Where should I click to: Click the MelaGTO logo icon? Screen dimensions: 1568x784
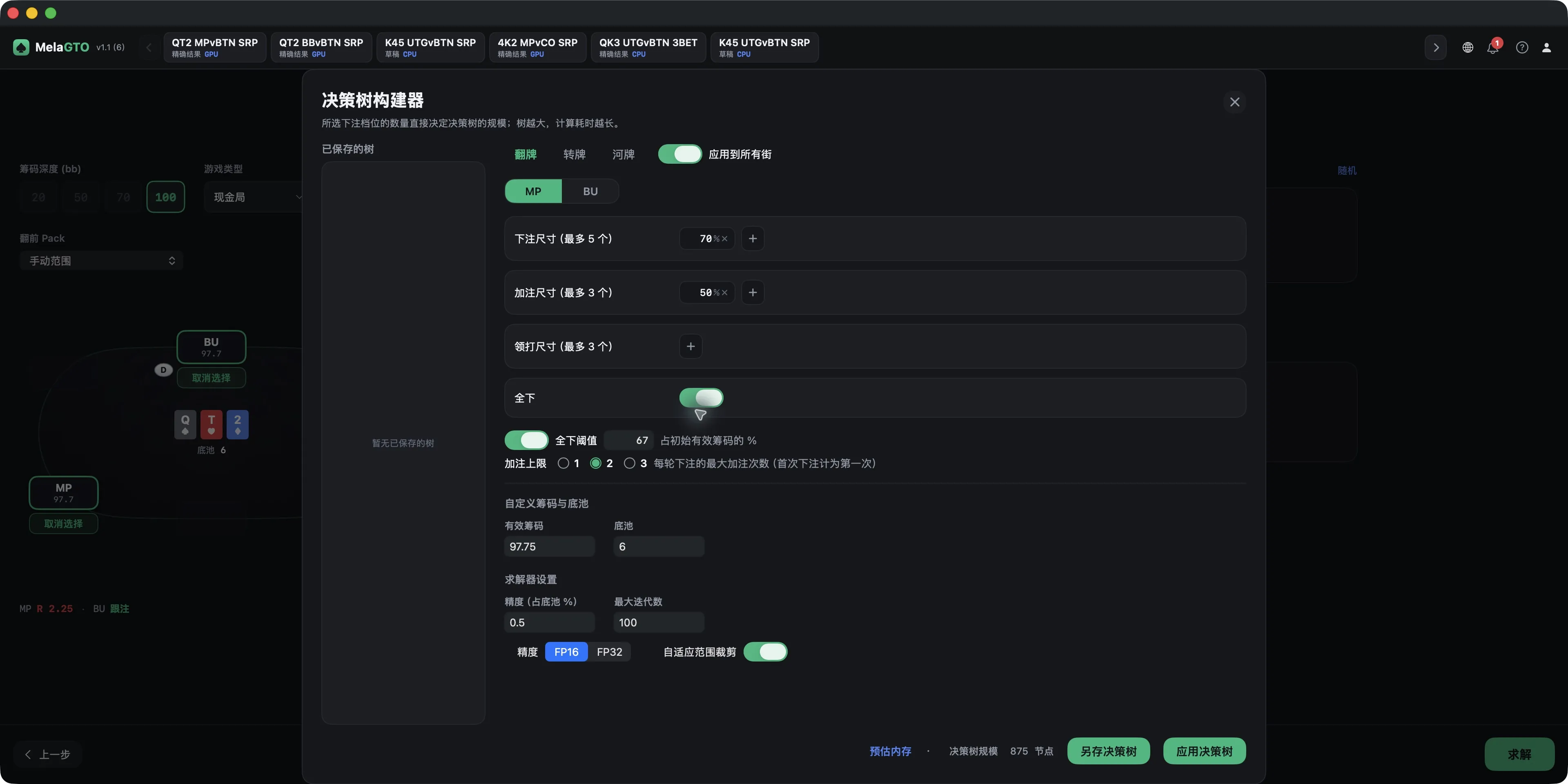(21, 47)
